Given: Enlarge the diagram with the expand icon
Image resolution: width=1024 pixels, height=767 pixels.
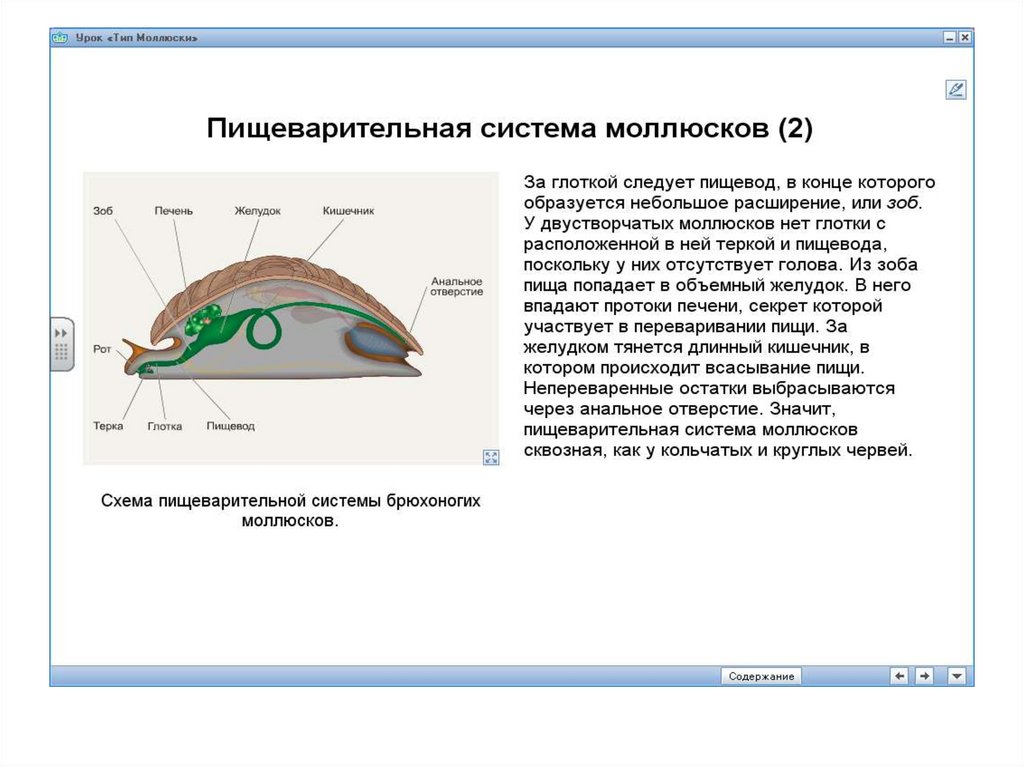Looking at the screenshot, I should [x=490, y=457].
